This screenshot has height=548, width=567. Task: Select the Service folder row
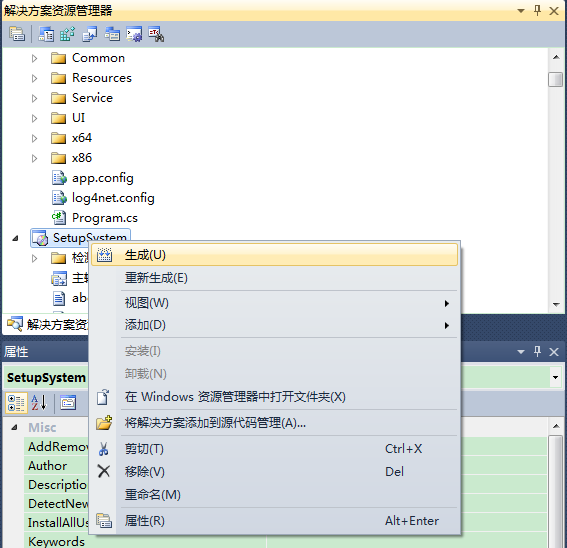82,98
